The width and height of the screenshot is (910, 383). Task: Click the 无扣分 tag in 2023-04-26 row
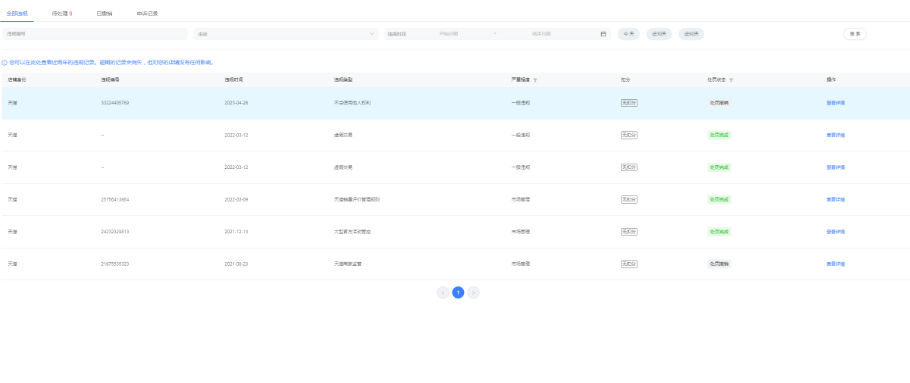click(x=629, y=103)
